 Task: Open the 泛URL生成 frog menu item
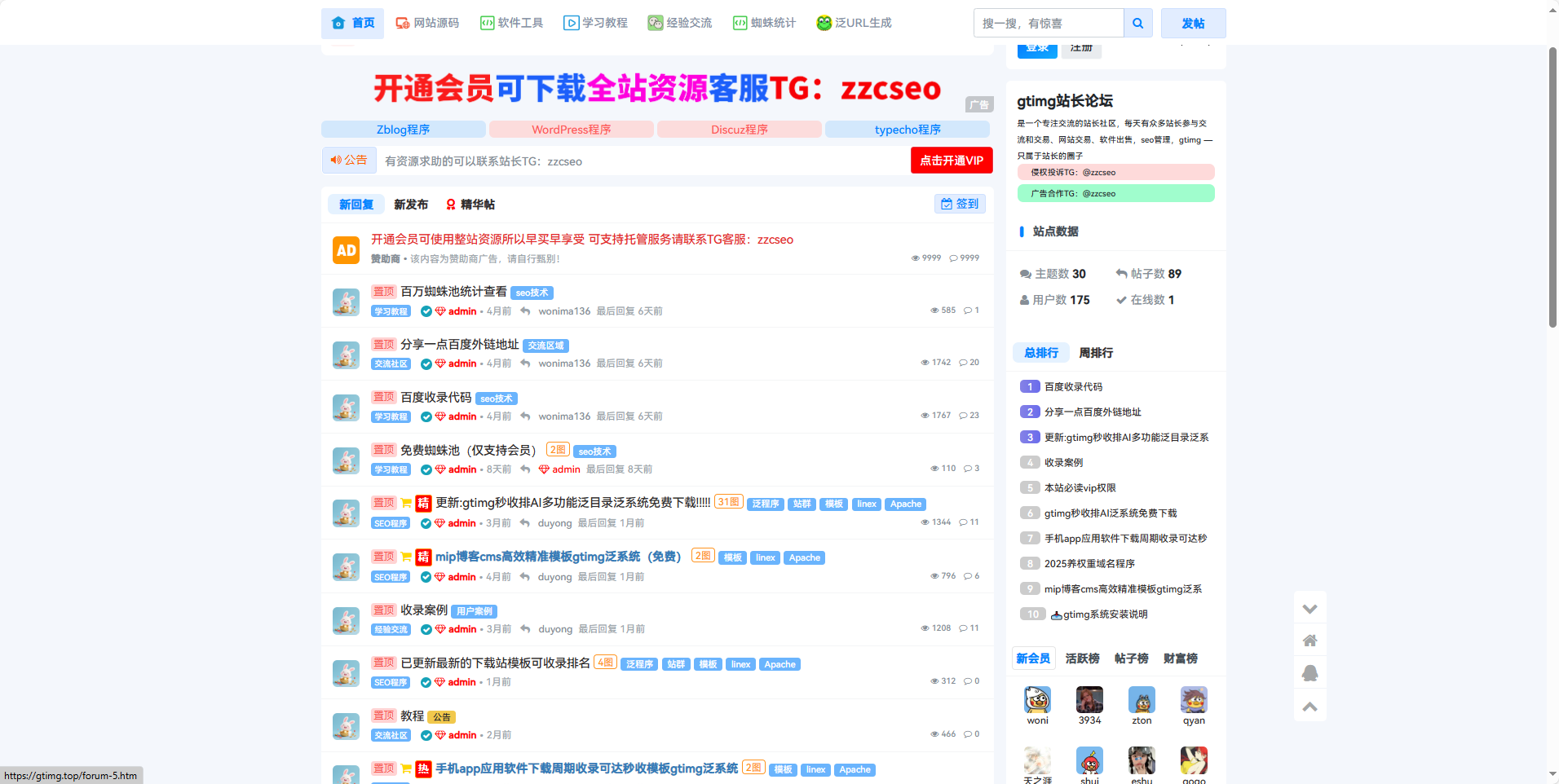tap(854, 23)
